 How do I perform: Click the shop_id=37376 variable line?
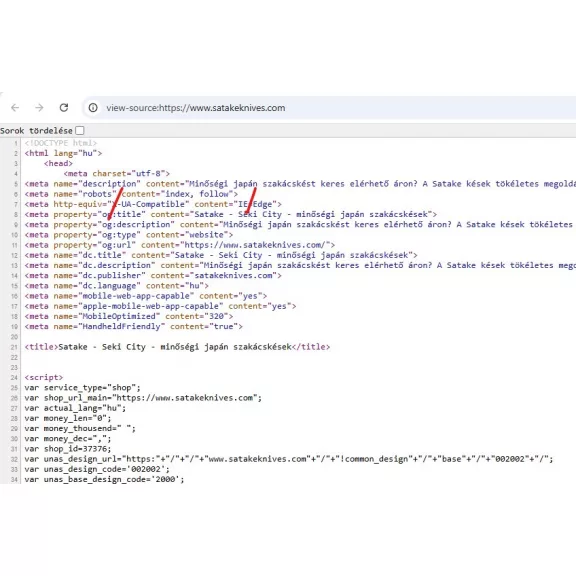68,449
